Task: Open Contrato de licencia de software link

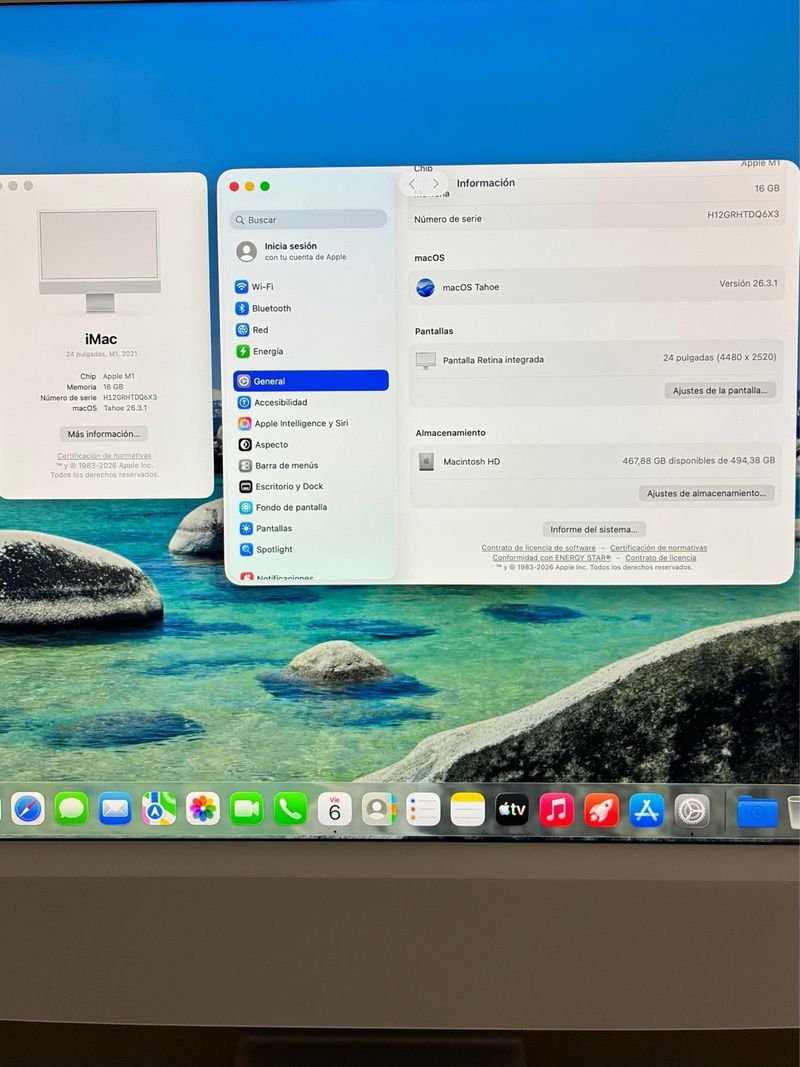Action: pos(538,548)
